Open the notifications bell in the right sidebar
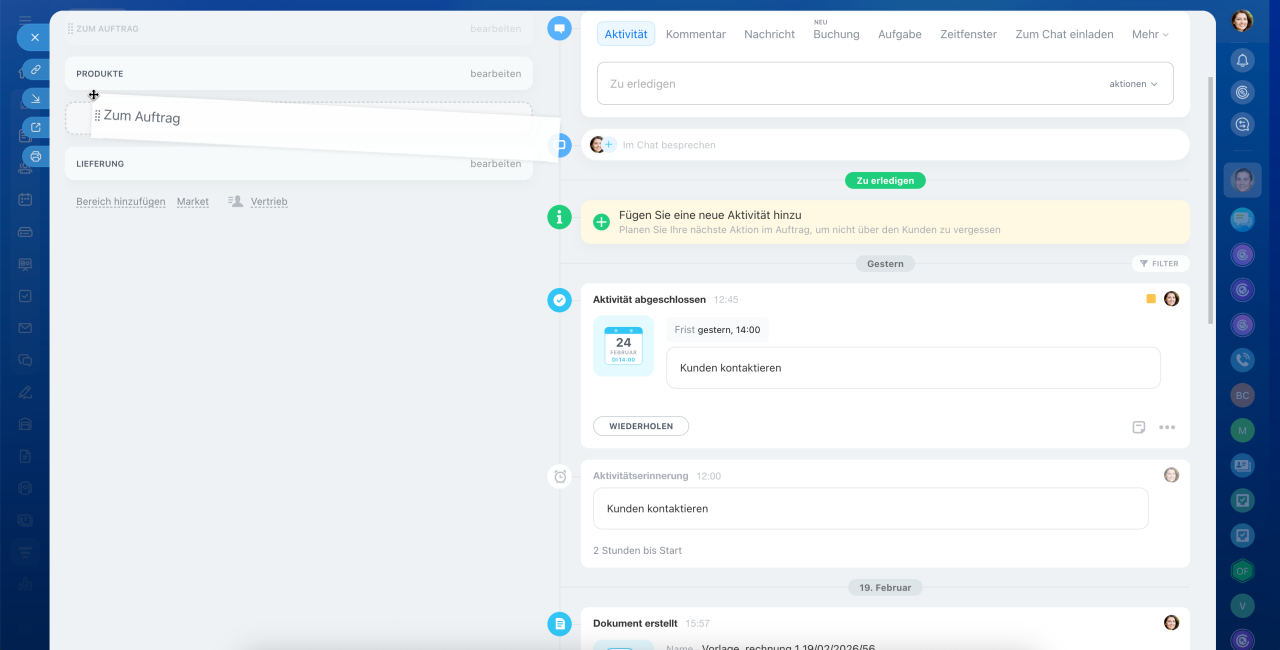Screen dimensions: 1280x650 (1242, 61)
